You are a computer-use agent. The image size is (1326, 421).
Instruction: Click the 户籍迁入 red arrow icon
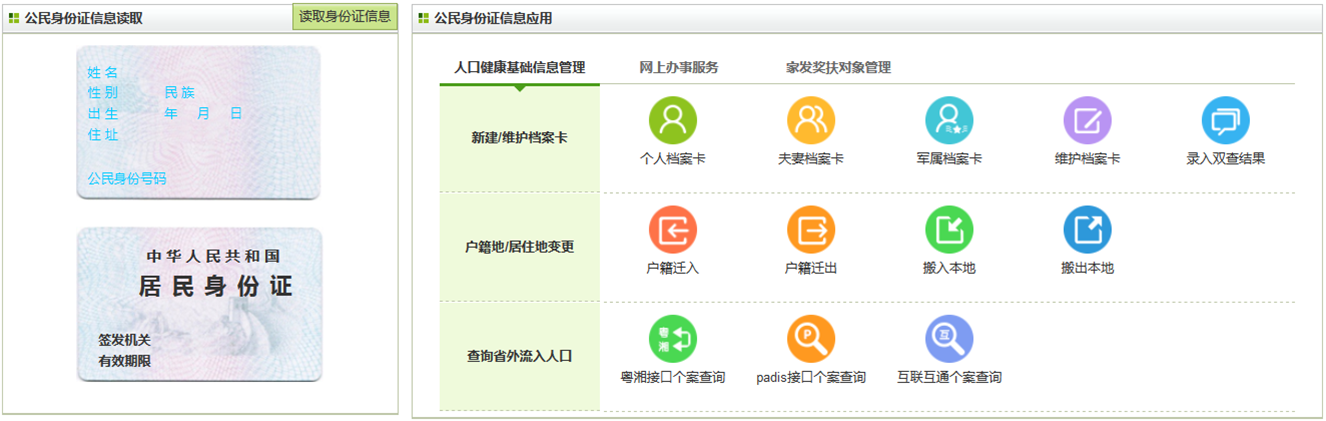(x=672, y=230)
